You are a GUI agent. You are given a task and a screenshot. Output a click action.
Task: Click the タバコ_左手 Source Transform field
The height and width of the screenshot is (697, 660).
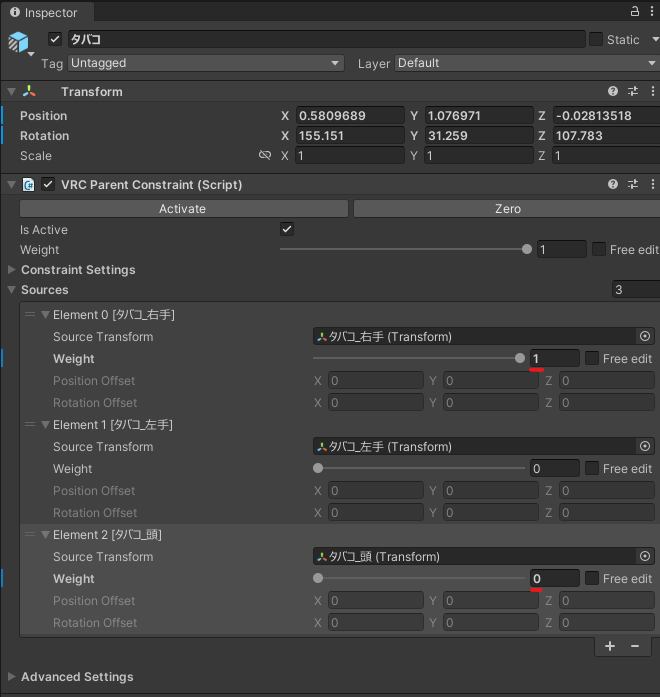pyautogui.click(x=476, y=446)
